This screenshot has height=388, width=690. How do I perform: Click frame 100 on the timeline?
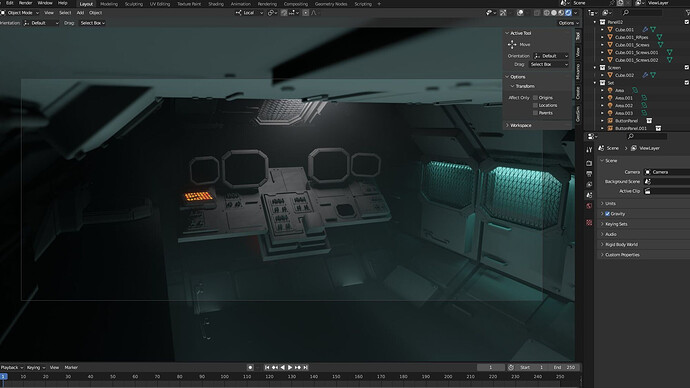pyautogui.click(x=224, y=377)
